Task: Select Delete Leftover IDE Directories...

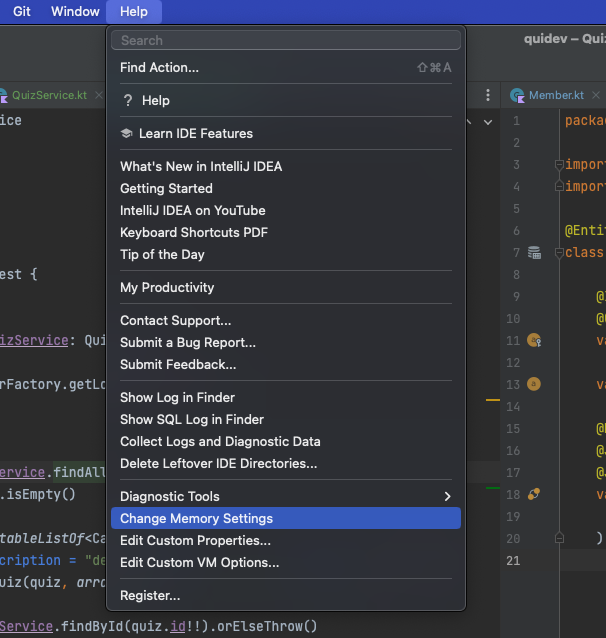Action: pyautogui.click(x=286, y=463)
